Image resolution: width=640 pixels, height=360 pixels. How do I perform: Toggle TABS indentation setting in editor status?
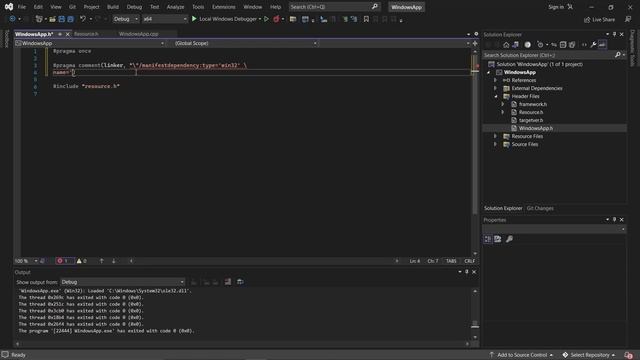click(451, 261)
